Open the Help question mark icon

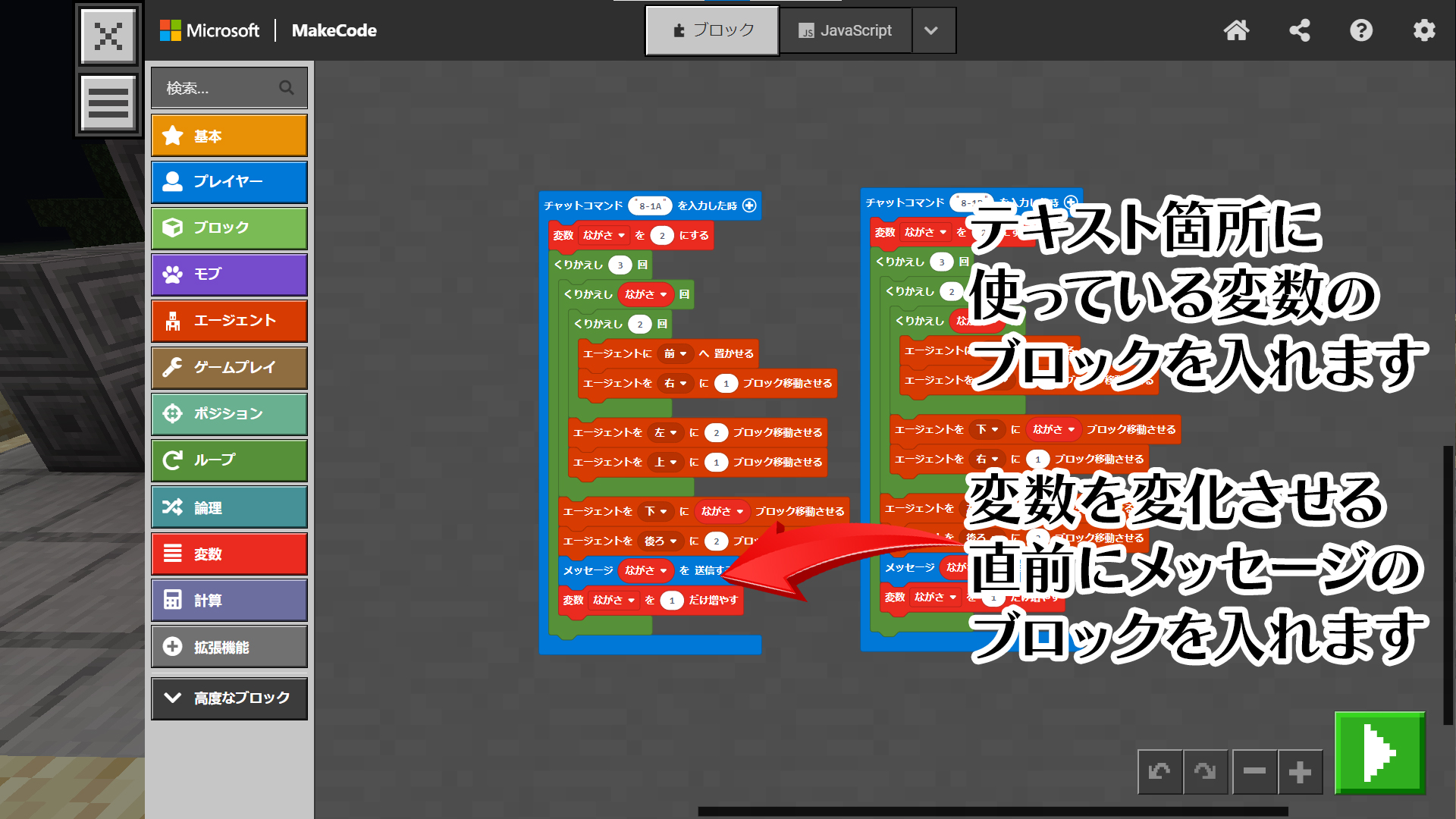1361,30
